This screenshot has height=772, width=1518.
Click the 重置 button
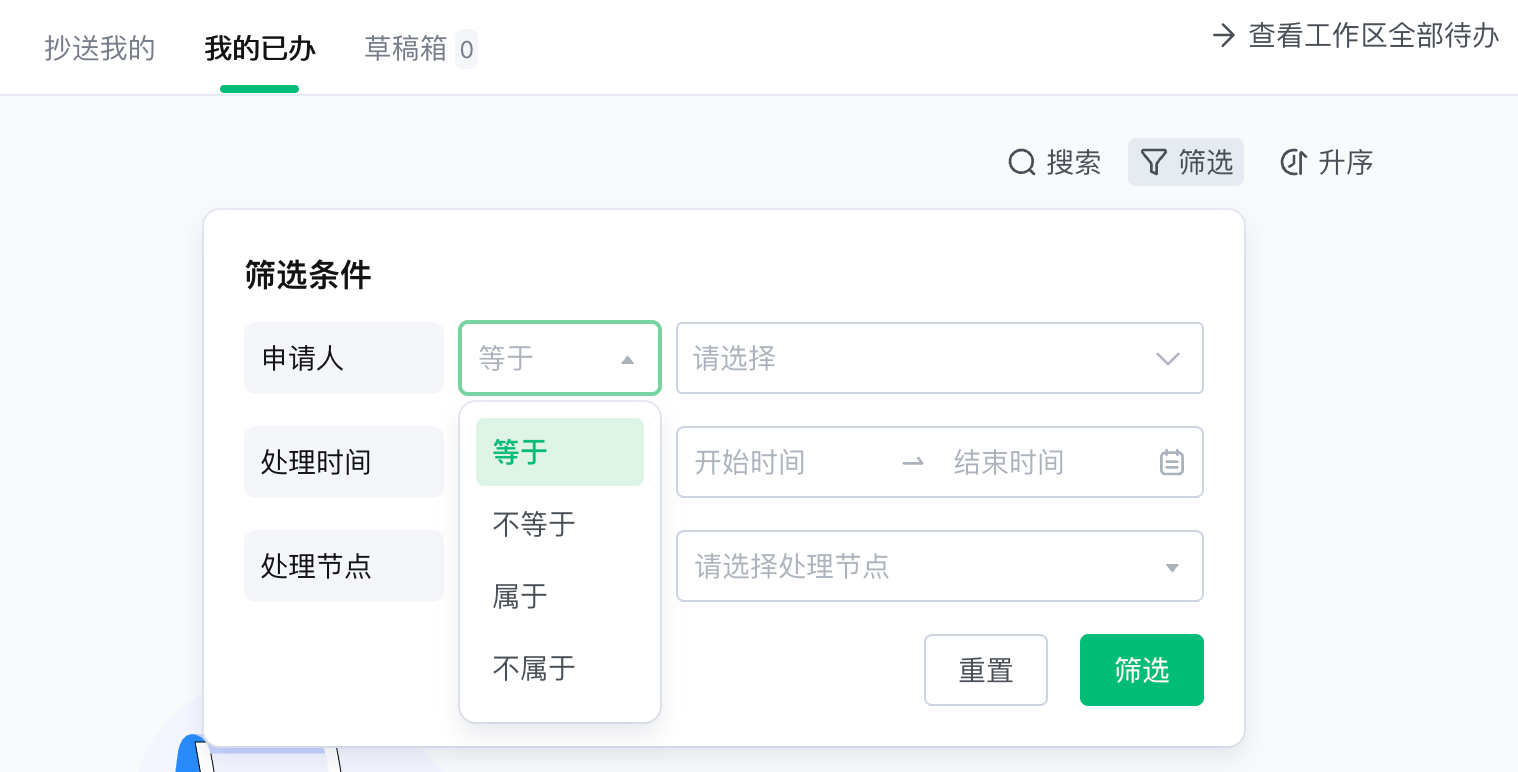[986, 670]
